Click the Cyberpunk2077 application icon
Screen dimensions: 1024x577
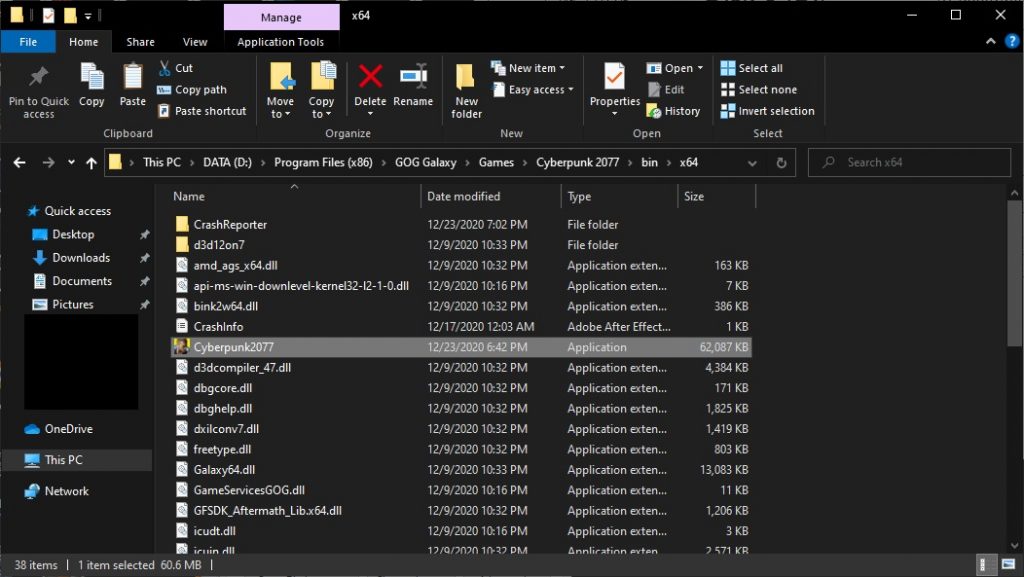(x=182, y=347)
